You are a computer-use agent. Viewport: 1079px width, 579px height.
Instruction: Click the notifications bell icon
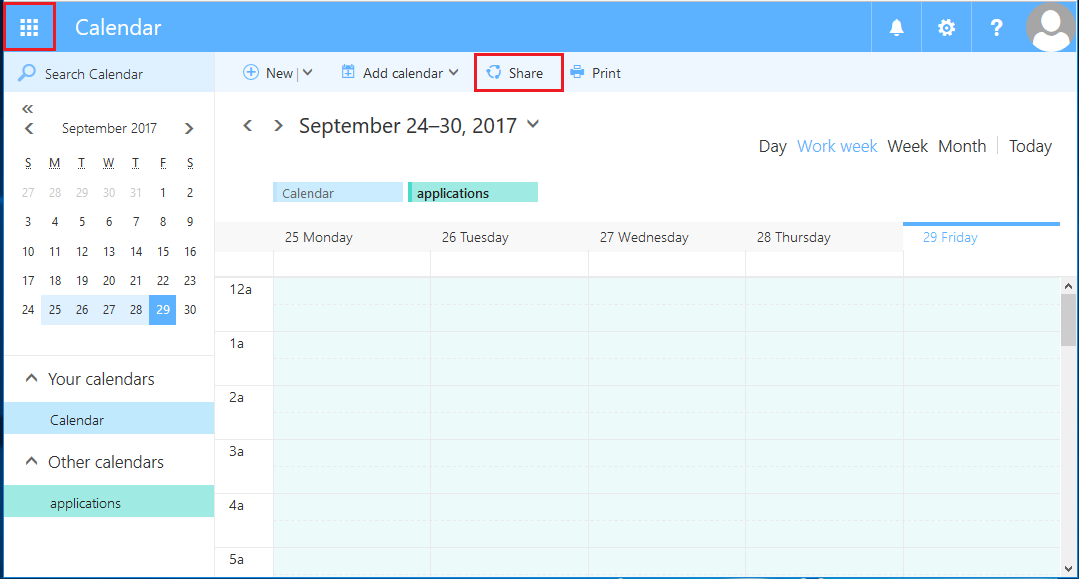coord(895,26)
